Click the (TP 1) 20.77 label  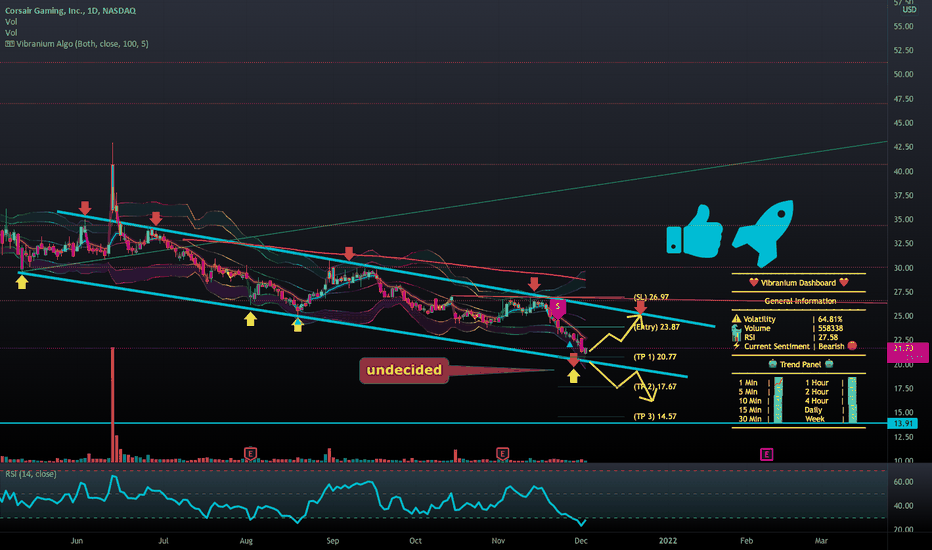coord(655,357)
